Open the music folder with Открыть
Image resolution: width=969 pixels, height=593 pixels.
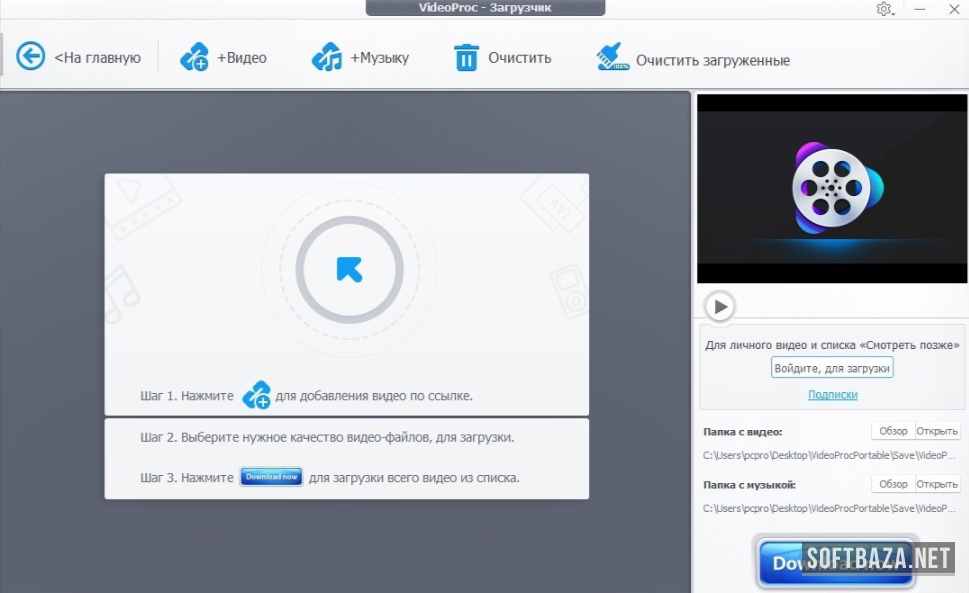(x=937, y=484)
